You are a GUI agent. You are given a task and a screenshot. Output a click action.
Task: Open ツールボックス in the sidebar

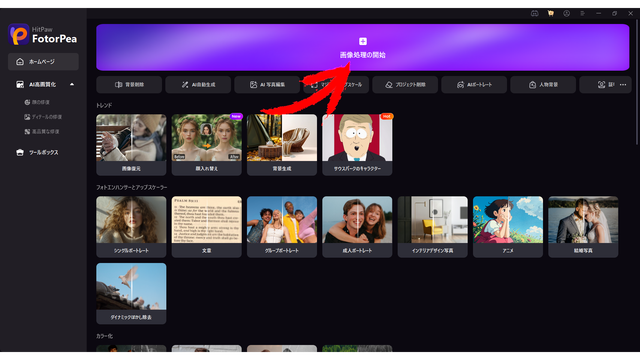coord(43,152)
